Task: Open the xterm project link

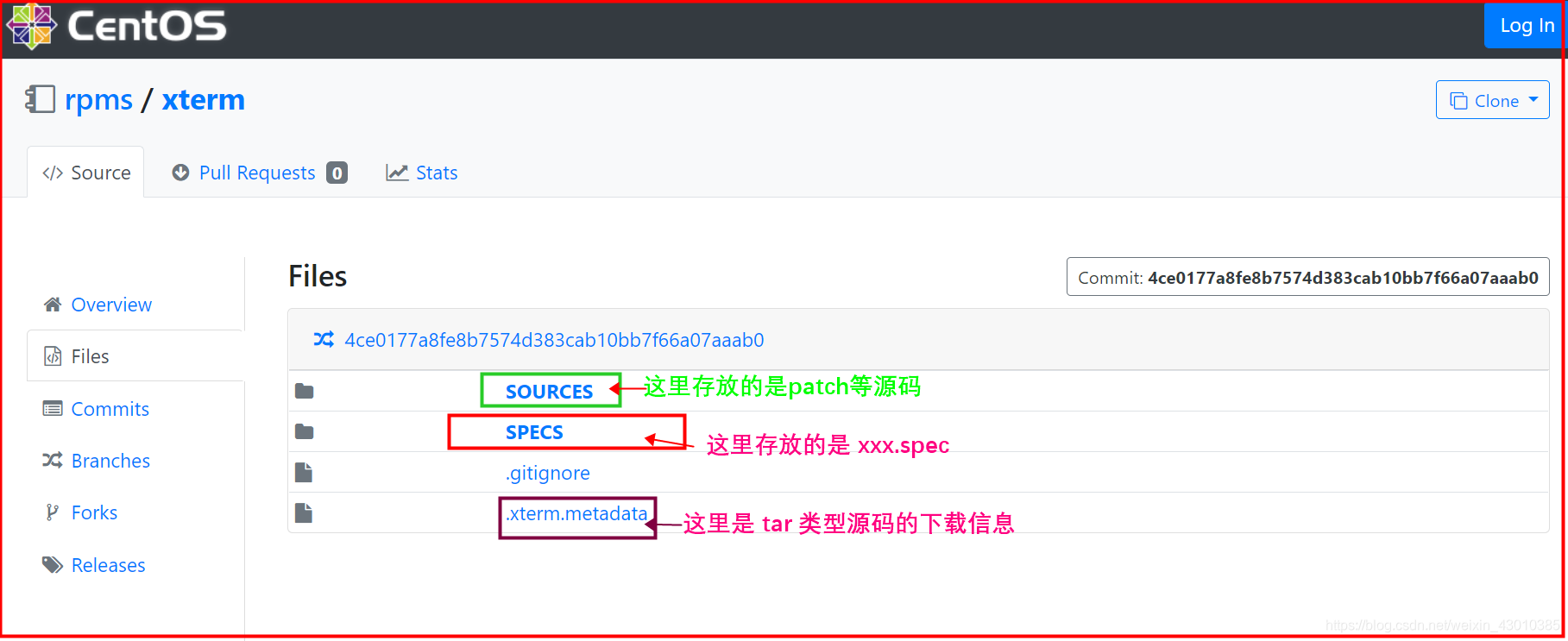Action: pyautogui.click(x=204, y=100)
